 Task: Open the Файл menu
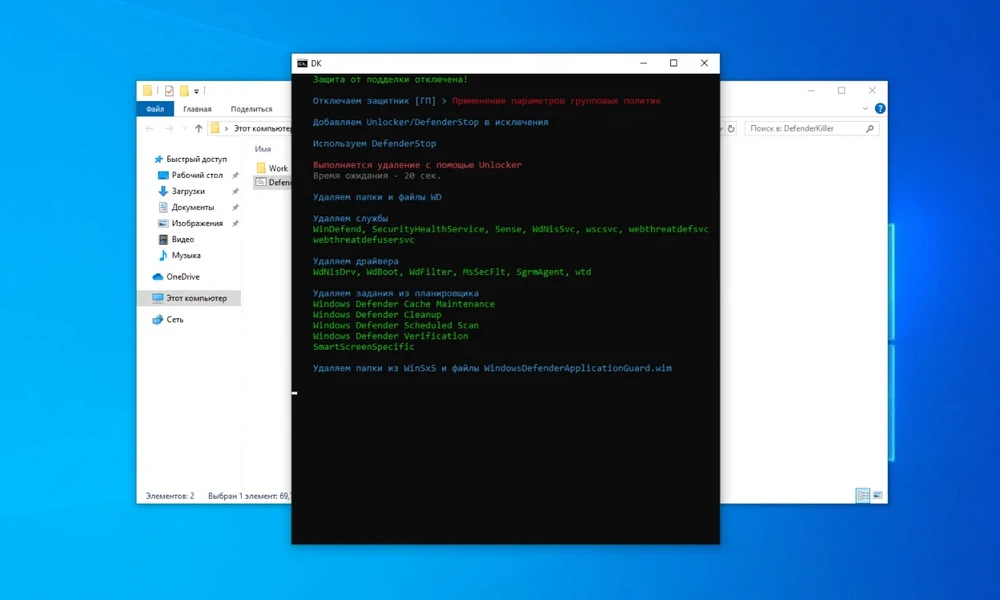point(155,109)
